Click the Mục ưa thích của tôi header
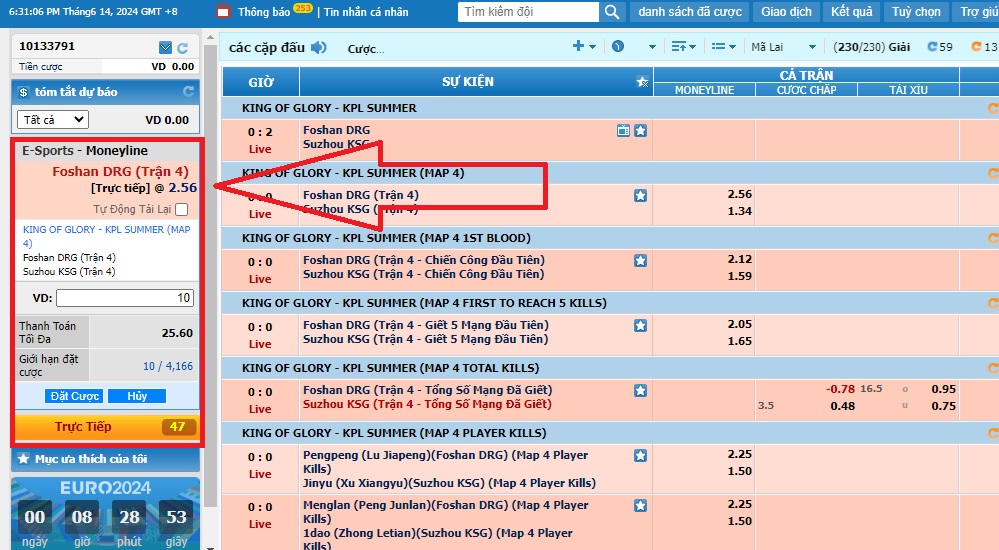The width and height of the screenshot is (999, 550). pyautogui.click(x=105, y=459)
